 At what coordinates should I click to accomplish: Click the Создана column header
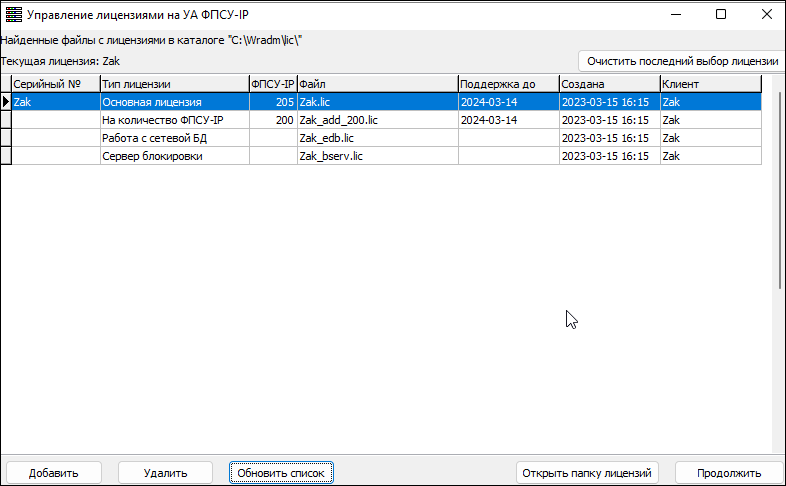point(608,85)
